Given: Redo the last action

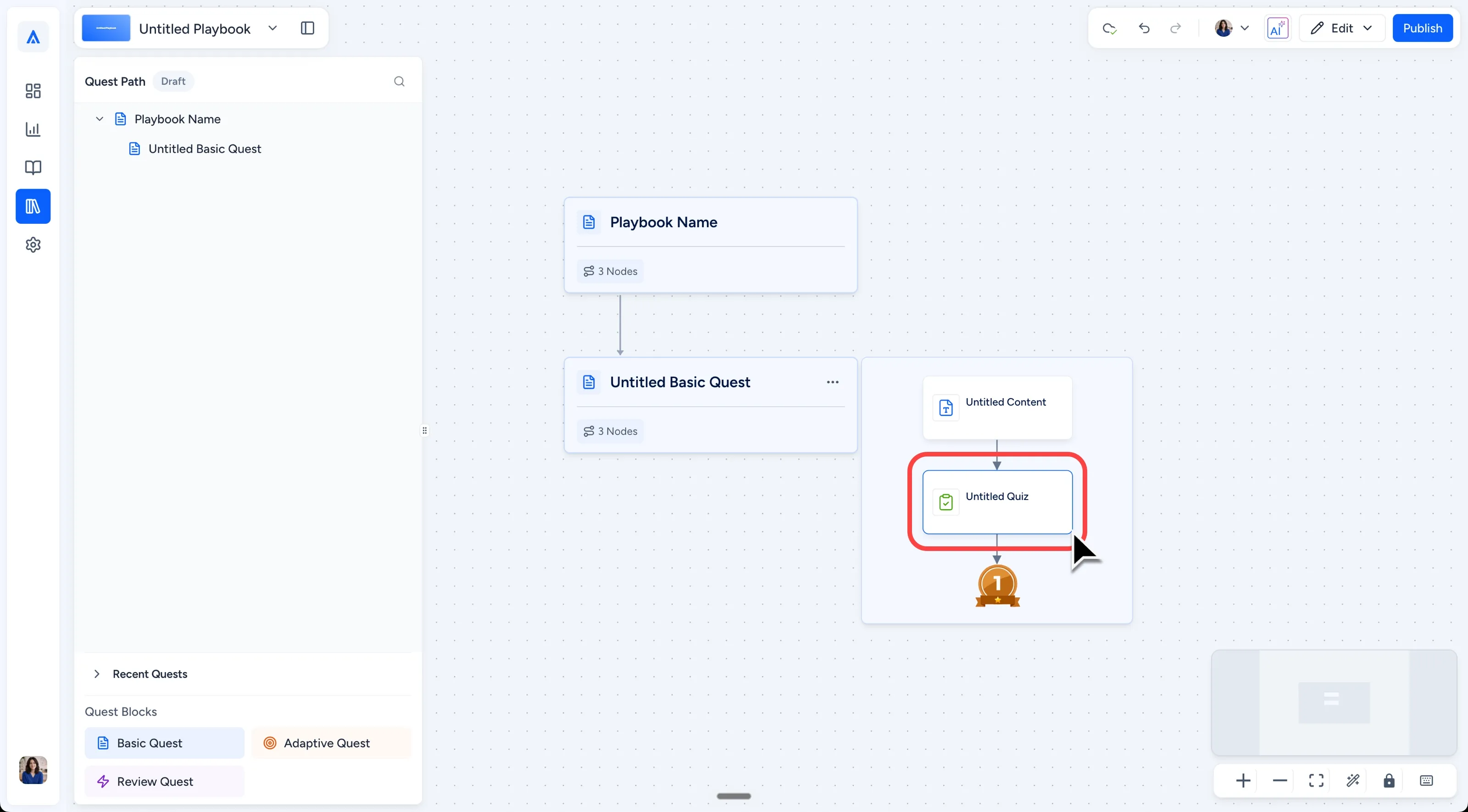Looking at the screenshot, I should tap(1175, 28).
